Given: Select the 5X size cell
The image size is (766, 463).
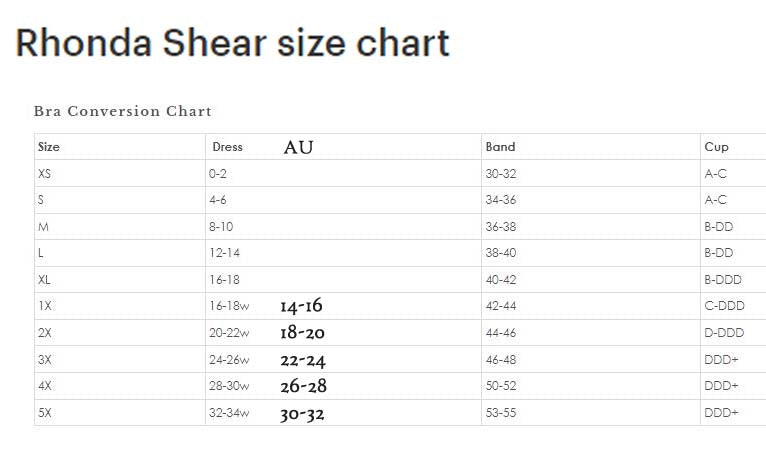Looking at the screenshot, I should [45, 413].
